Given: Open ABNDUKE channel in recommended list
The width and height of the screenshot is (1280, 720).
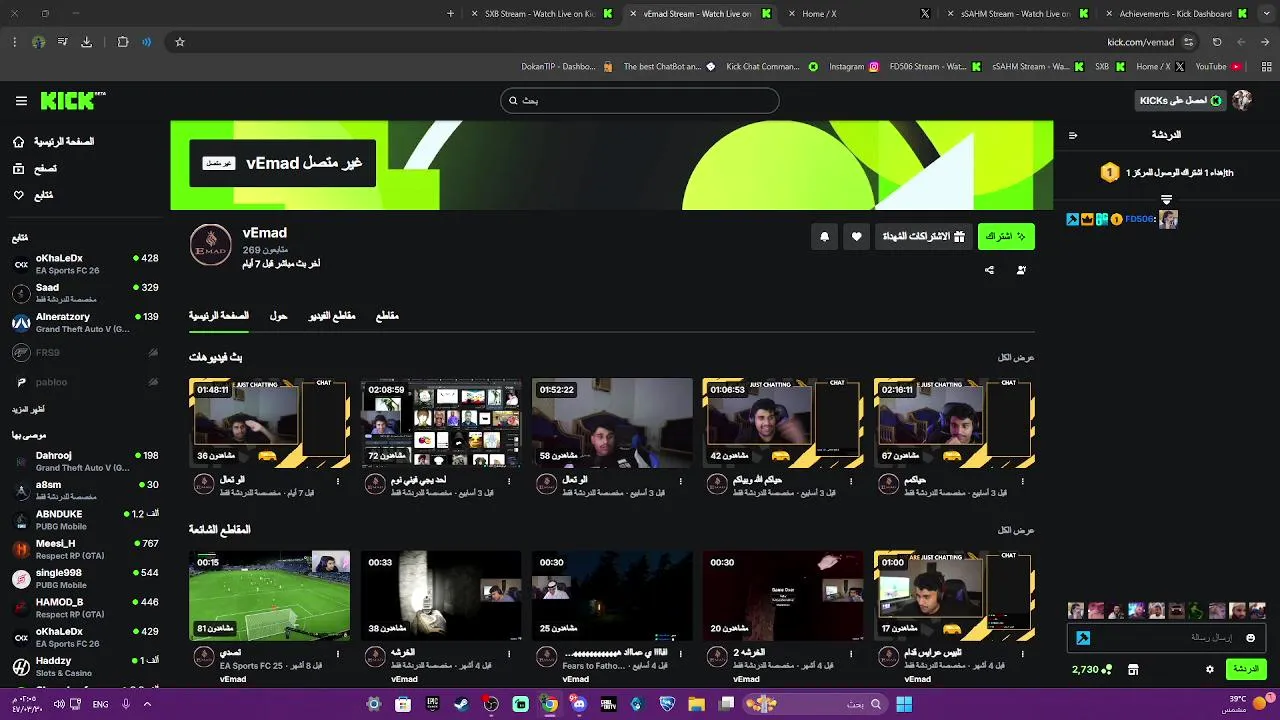Looking at the screenshot, I should 85,520.
